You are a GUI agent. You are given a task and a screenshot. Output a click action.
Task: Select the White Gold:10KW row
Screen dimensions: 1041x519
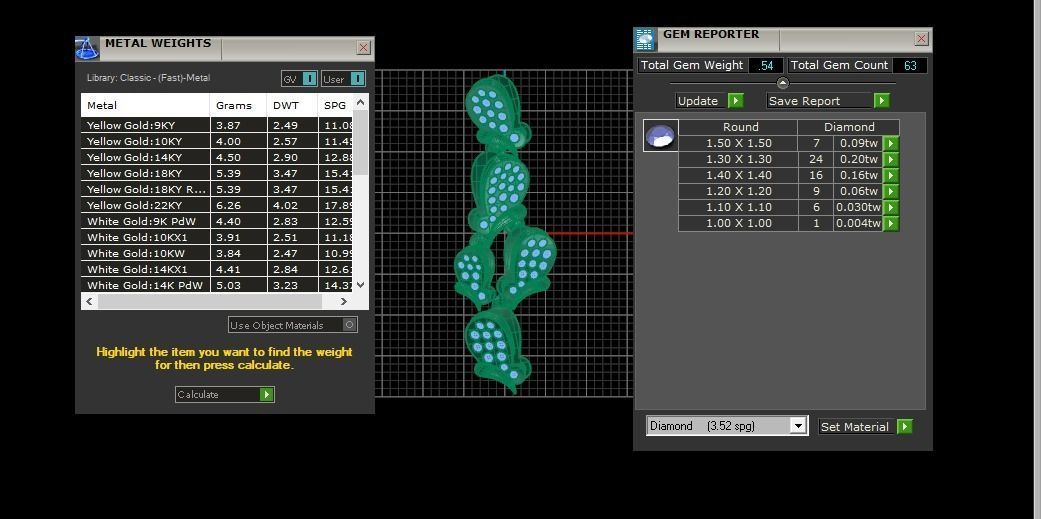pyautogui.click(x=216, y=253)
